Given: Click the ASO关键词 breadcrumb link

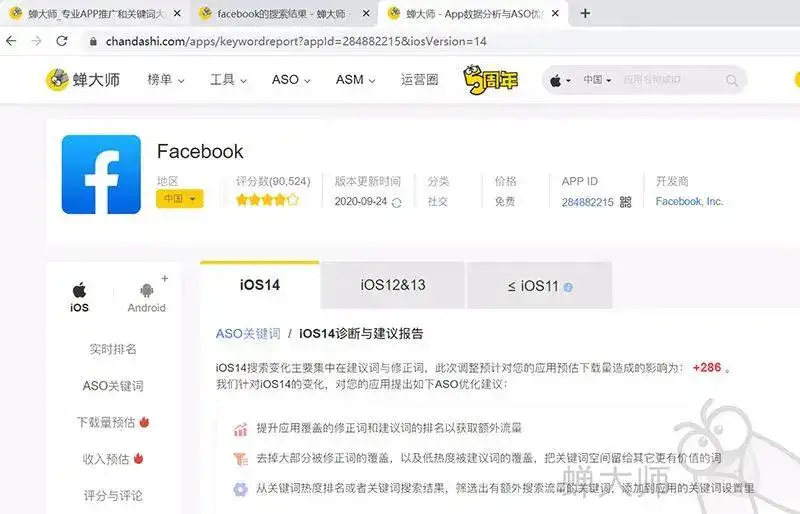Looking at the screenshot, I should tap(248, 334).
